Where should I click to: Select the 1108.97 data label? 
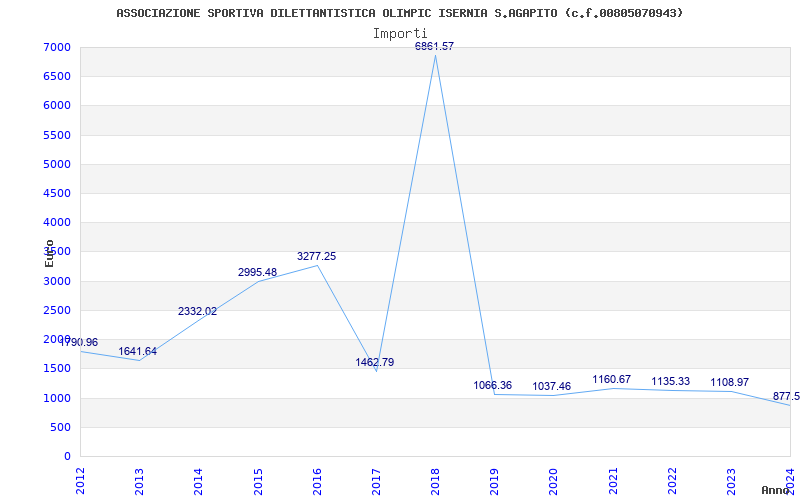pos(730,382)
